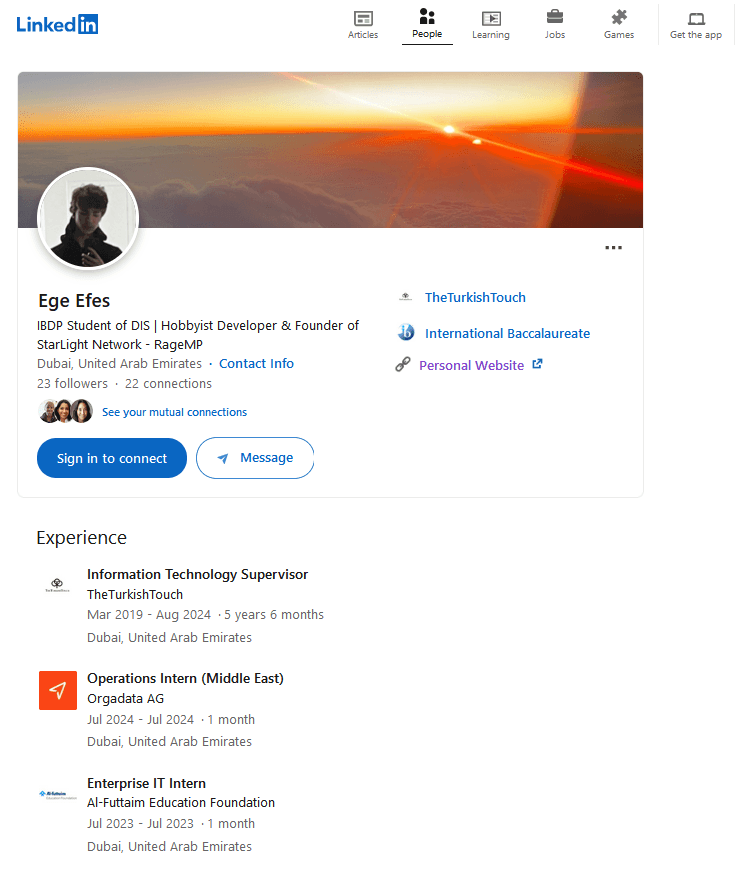The image size is (747, 869).
Task: Open the three-dot more options menu
Action: [x=613, y=248]
